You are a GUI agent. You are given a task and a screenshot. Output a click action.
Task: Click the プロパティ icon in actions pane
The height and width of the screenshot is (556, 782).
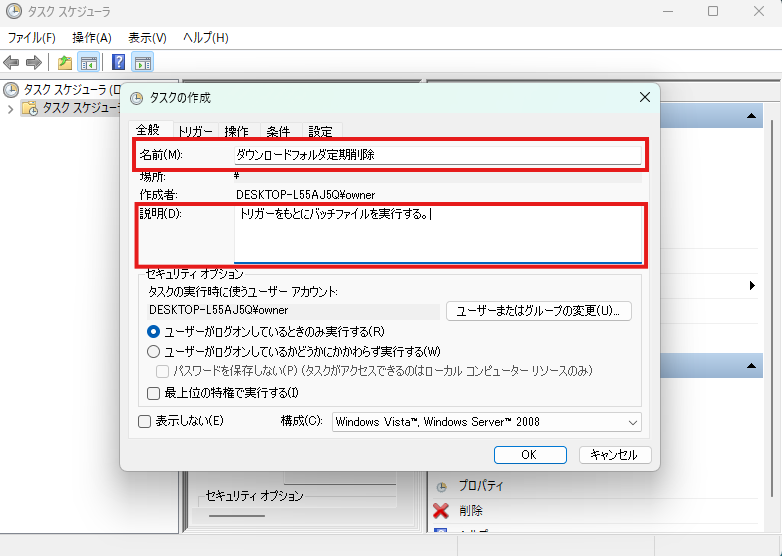(441, 487)
